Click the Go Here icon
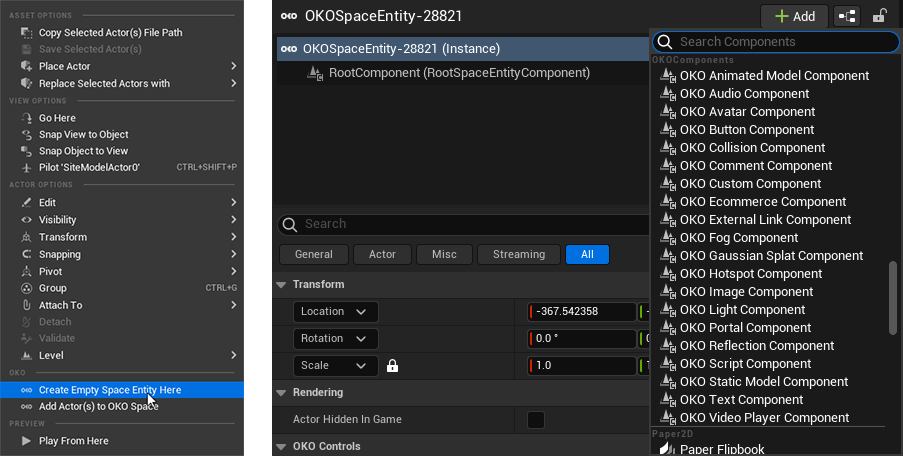This screenshot has width=903, height=456. (26, 118)
